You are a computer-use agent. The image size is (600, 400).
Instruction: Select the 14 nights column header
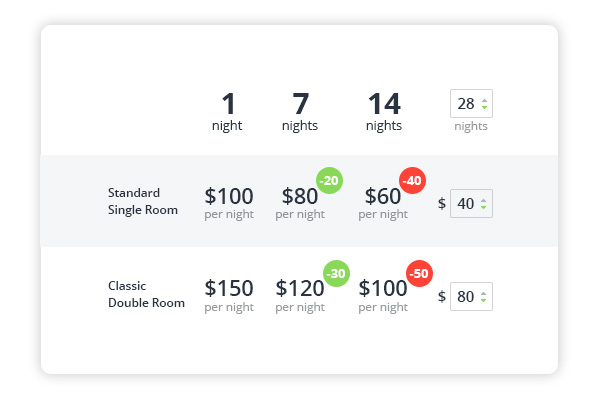(384, 111)
